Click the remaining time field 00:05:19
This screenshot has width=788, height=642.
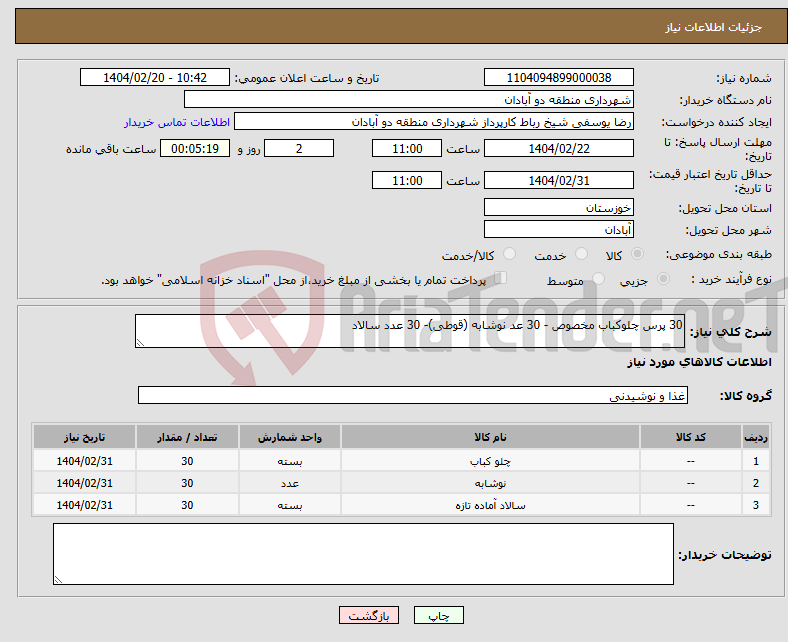pyautogui.click(x=195, y=148)
